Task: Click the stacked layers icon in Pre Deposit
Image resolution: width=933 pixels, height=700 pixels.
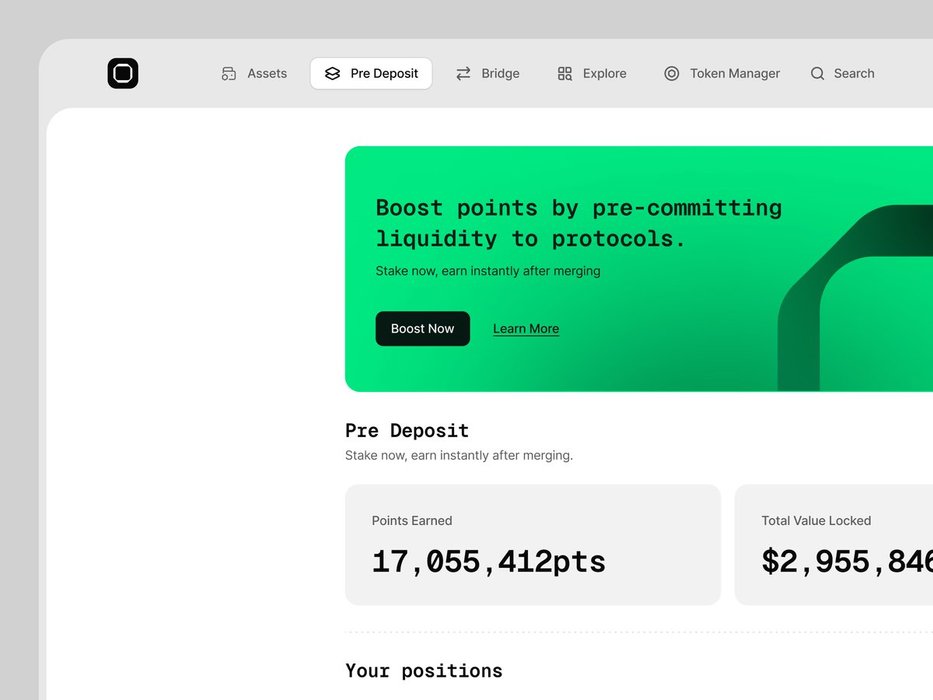Action: 332,73
